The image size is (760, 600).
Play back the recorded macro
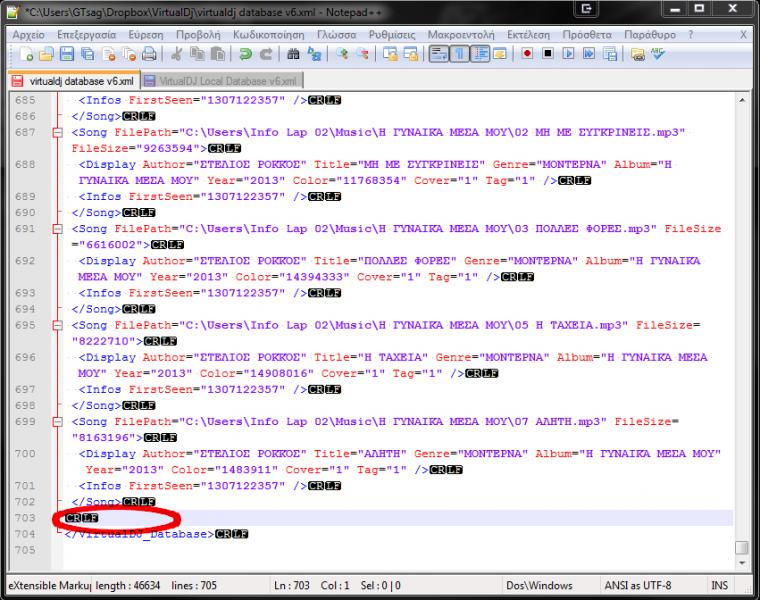pos(568,53)
